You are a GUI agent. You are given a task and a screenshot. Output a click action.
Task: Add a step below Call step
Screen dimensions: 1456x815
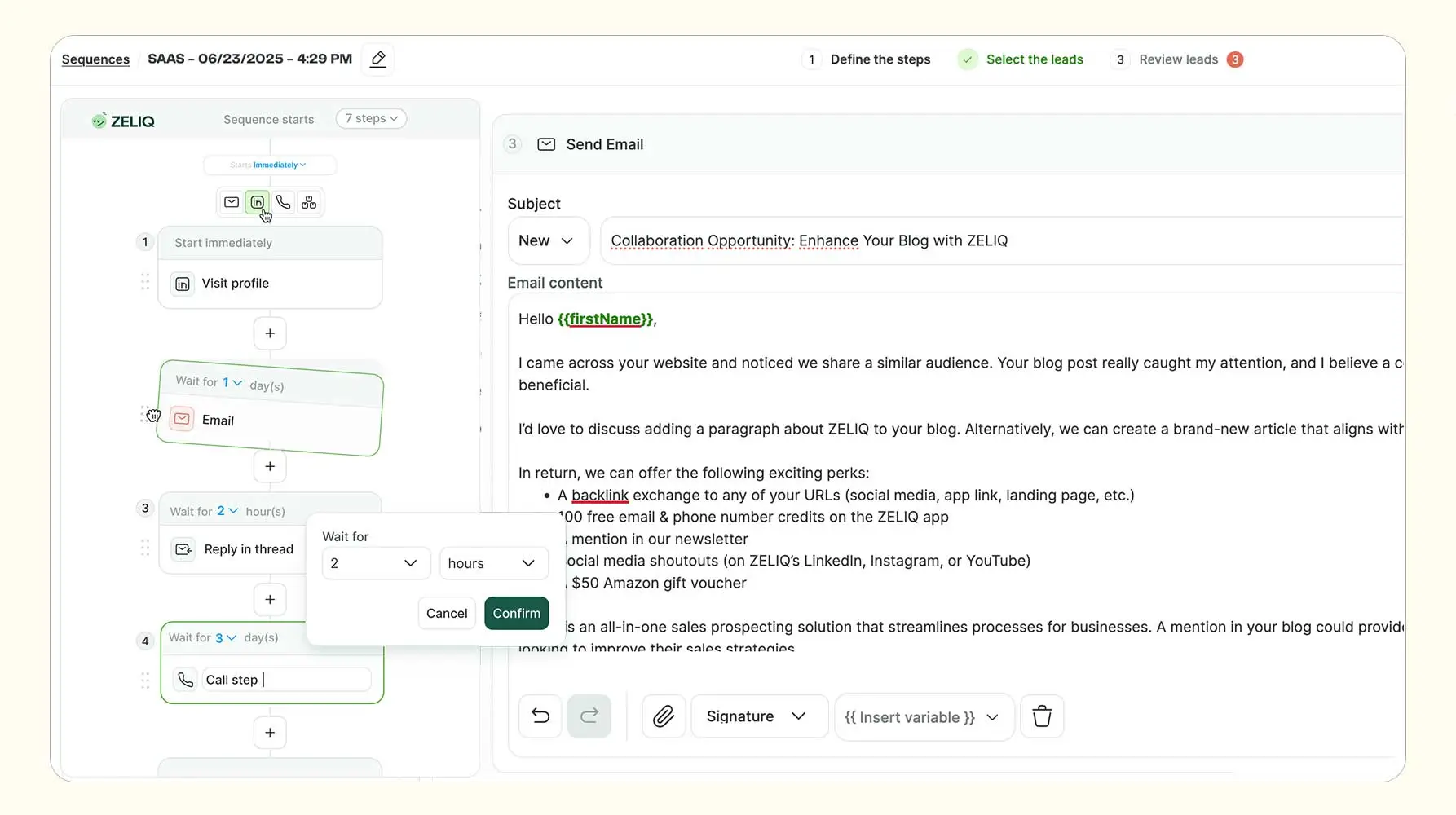(270, 732)
